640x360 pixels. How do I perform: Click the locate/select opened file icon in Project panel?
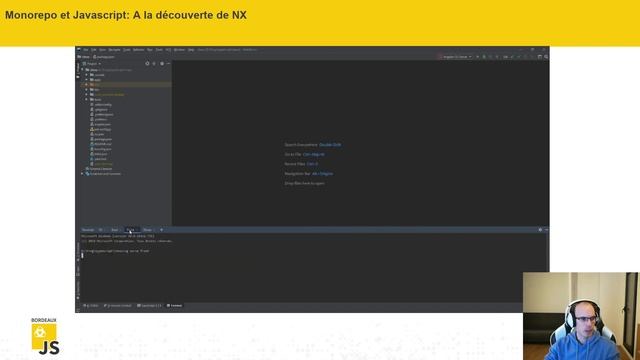tap(147, 64)
